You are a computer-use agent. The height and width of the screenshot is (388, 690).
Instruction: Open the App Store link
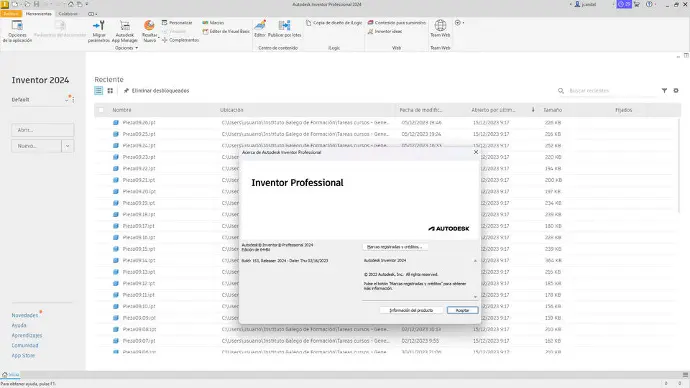pyautogui.click(x=23, y=355)
